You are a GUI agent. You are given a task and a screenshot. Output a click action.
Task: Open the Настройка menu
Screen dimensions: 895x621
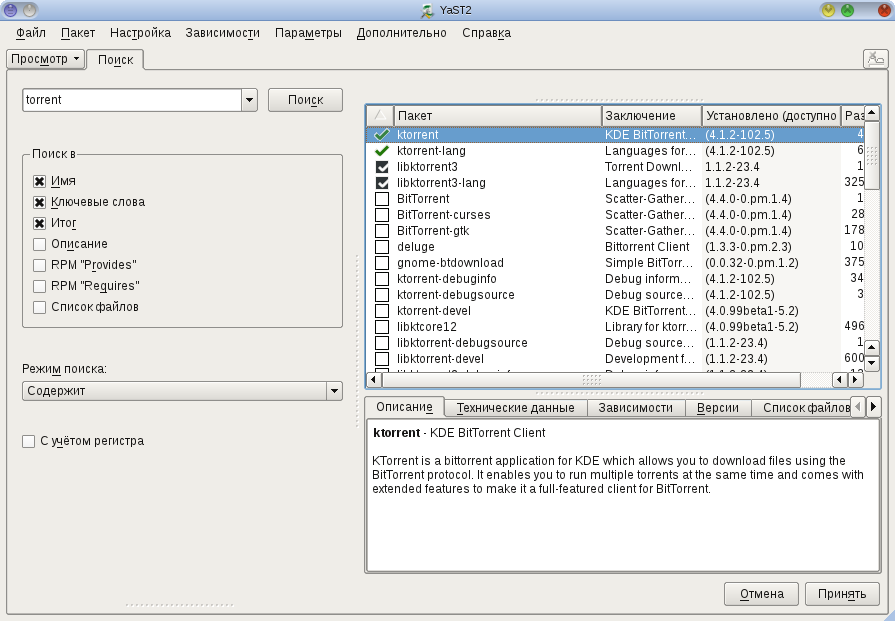point(140,33)
